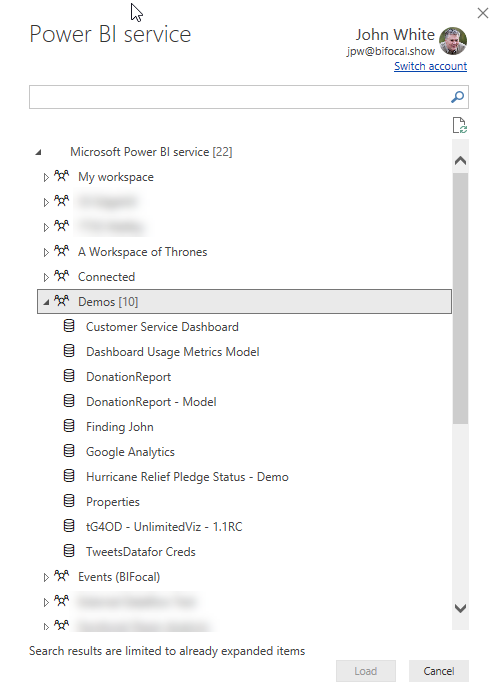Click the A Workspace of Thrones group icon
The width and height of the screenshot is (499, 699).
point(62,251)
